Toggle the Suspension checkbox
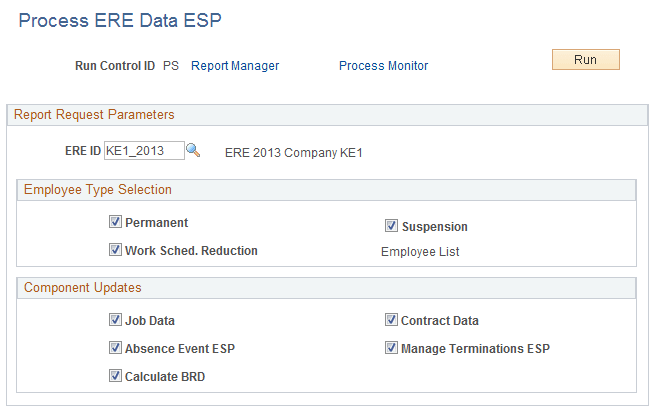The image size is (659, 414). point(392,226)
